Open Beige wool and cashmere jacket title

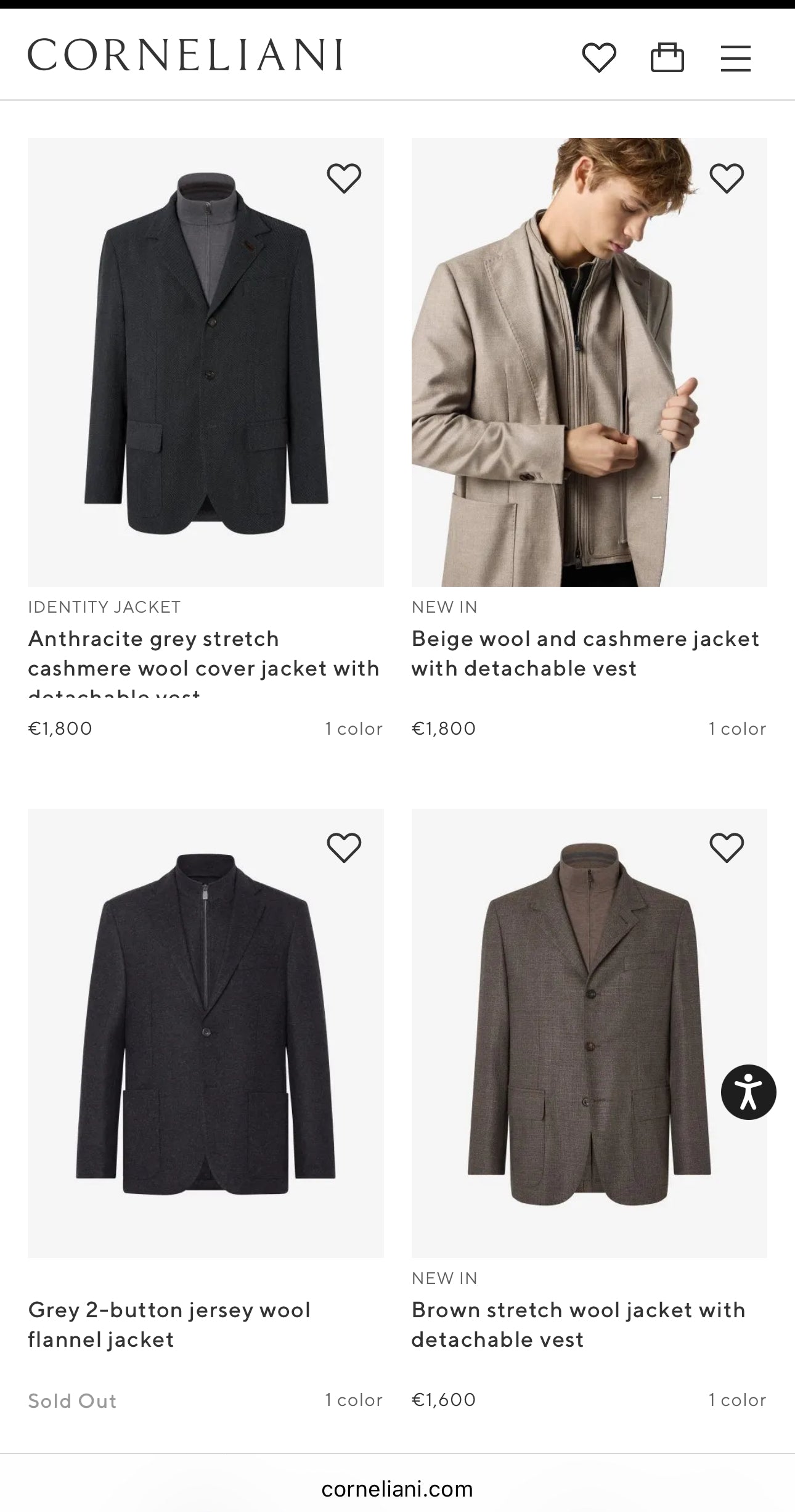click(x=585, y=654)
